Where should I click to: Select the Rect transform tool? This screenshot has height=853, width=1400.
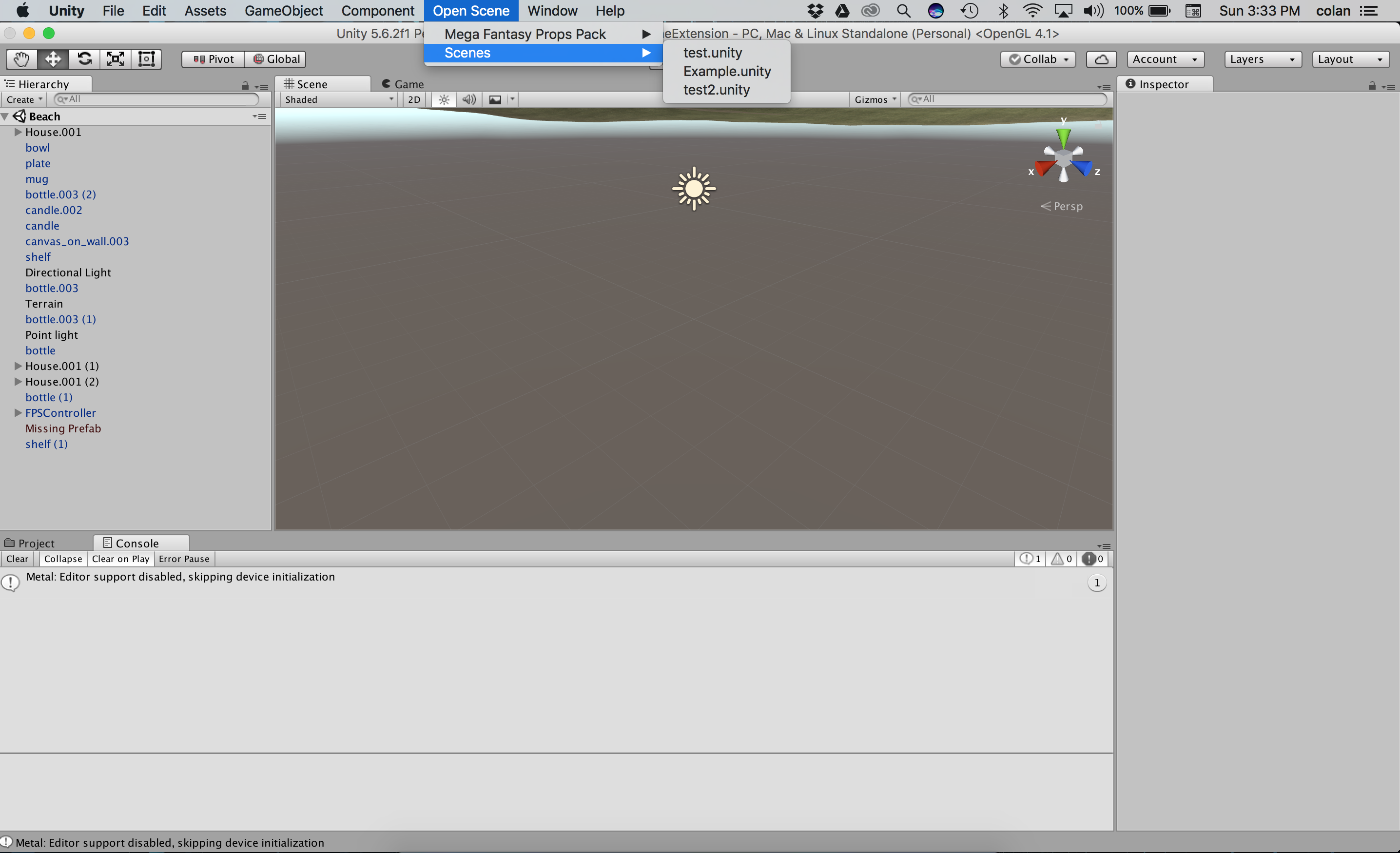pyautogui.click(x=147, y=59)
